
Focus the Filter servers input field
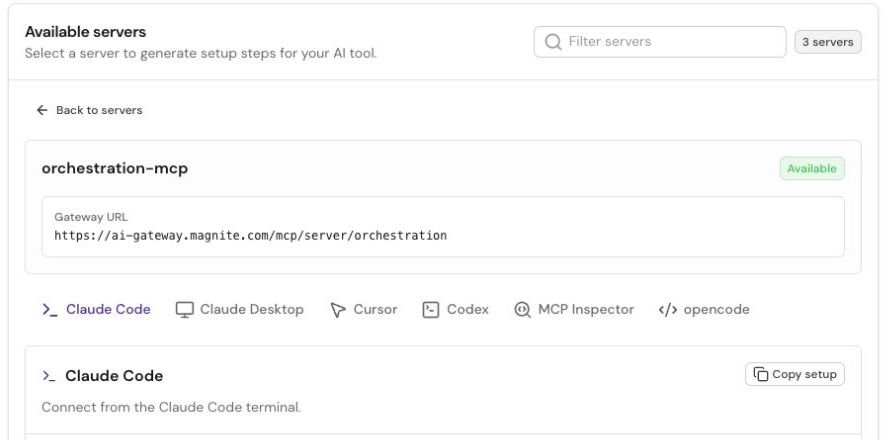(x=660, y=42)
